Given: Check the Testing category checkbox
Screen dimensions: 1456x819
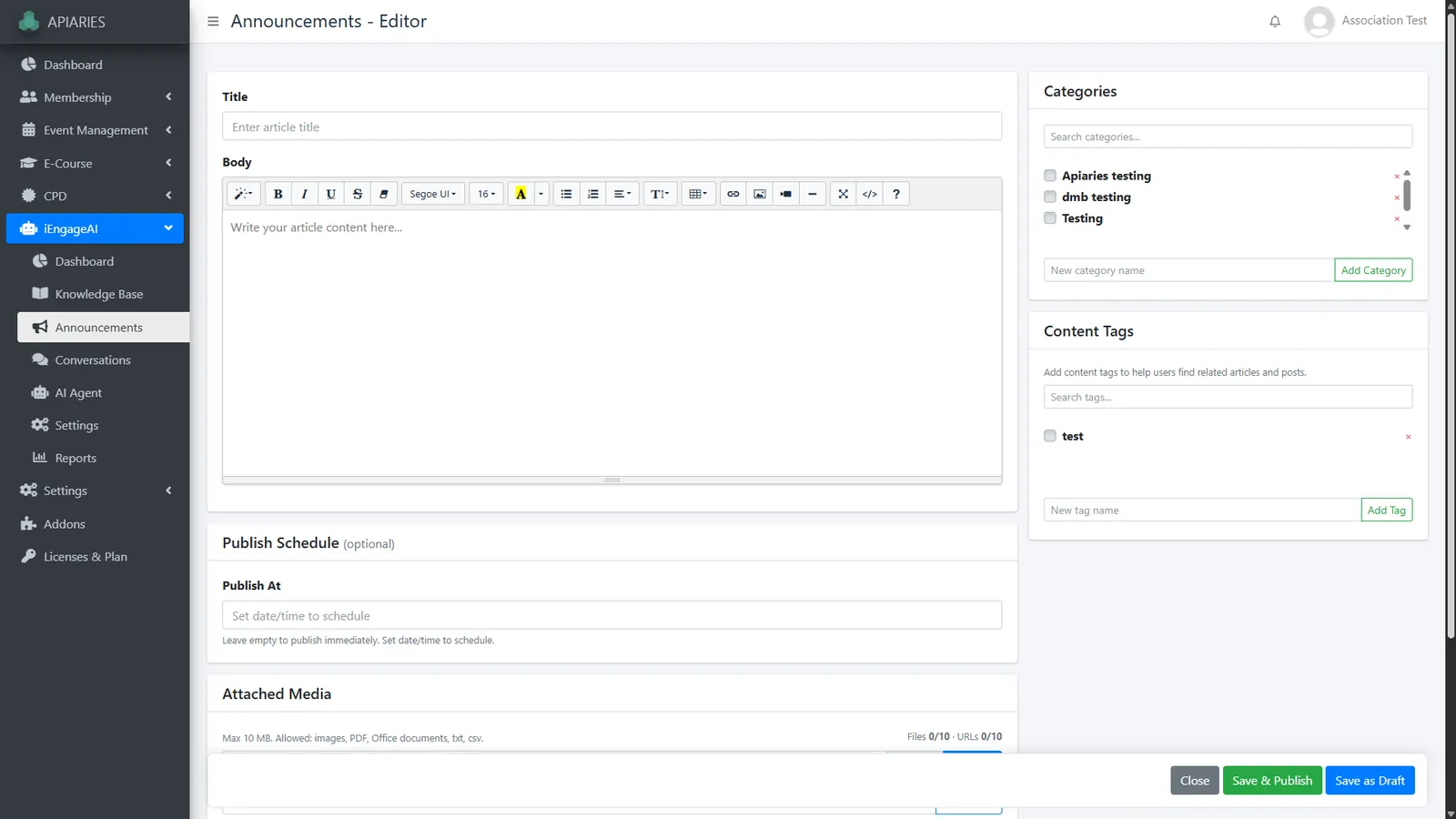Looking at the screenshot, I should pyautogui.click(x=1050, y=218).
